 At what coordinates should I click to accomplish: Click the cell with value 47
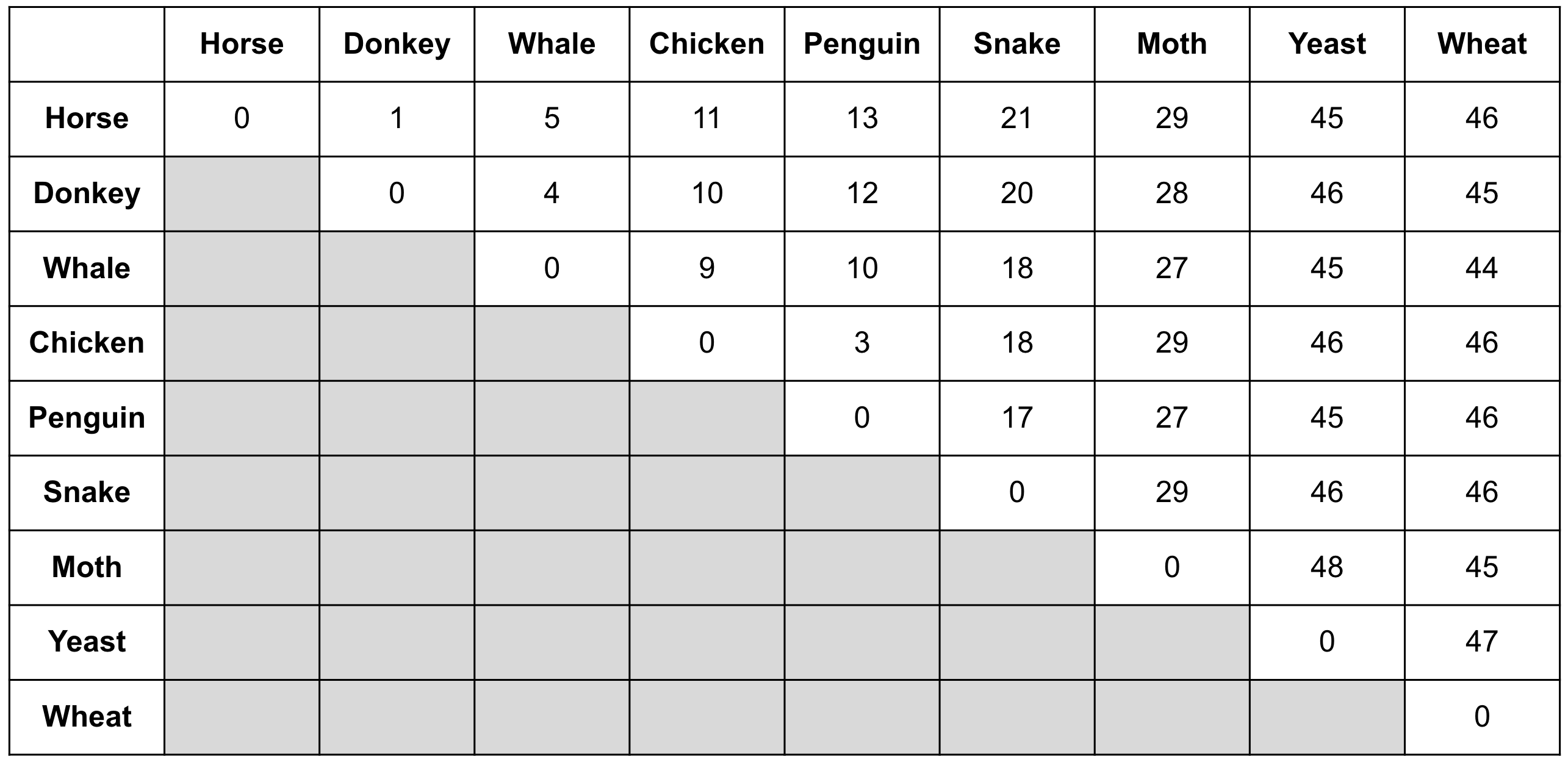[x=1482, y=642]
